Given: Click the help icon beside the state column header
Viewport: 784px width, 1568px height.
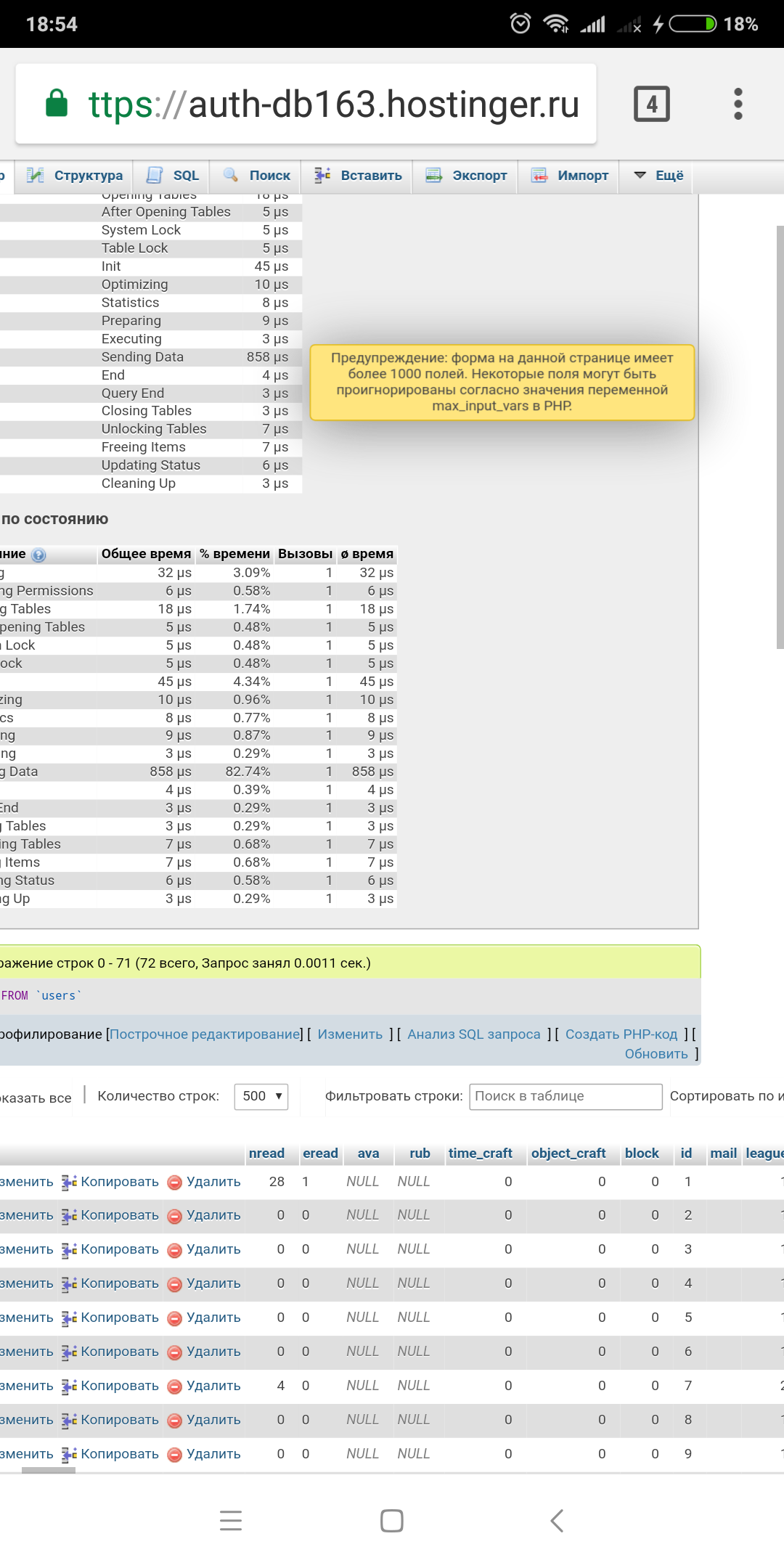Looking at the screenshot, I should (39, 555).
